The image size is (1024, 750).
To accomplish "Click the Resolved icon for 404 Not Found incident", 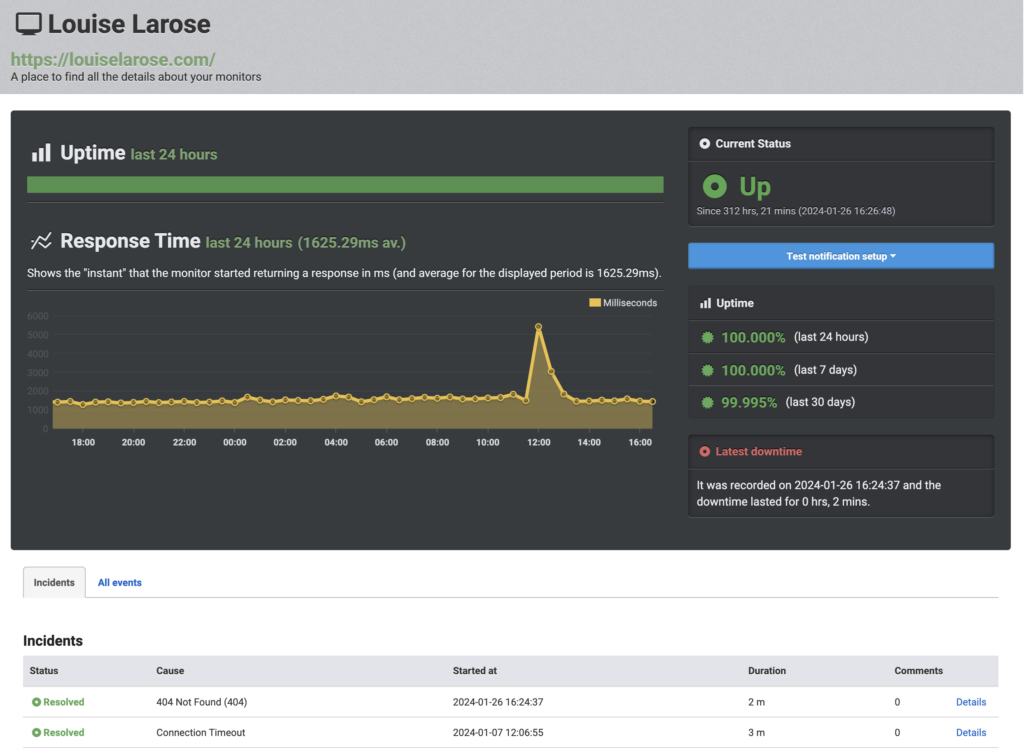I will [x=37, y=702].
